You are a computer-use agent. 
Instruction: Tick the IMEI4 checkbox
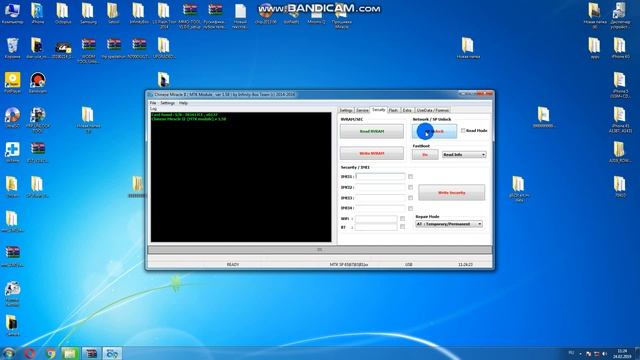click(411, 208)
